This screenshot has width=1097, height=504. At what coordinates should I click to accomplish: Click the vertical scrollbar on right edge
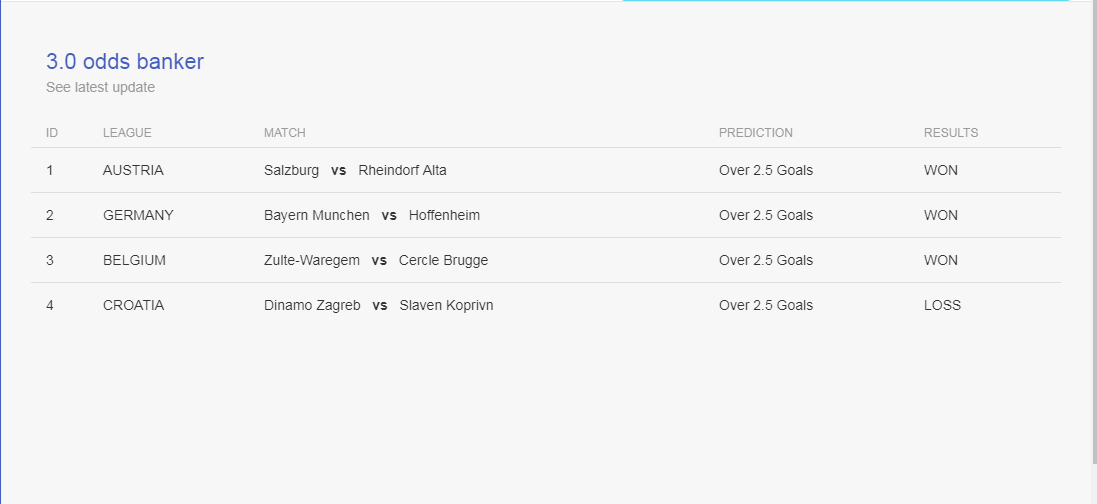point(1094,231)
